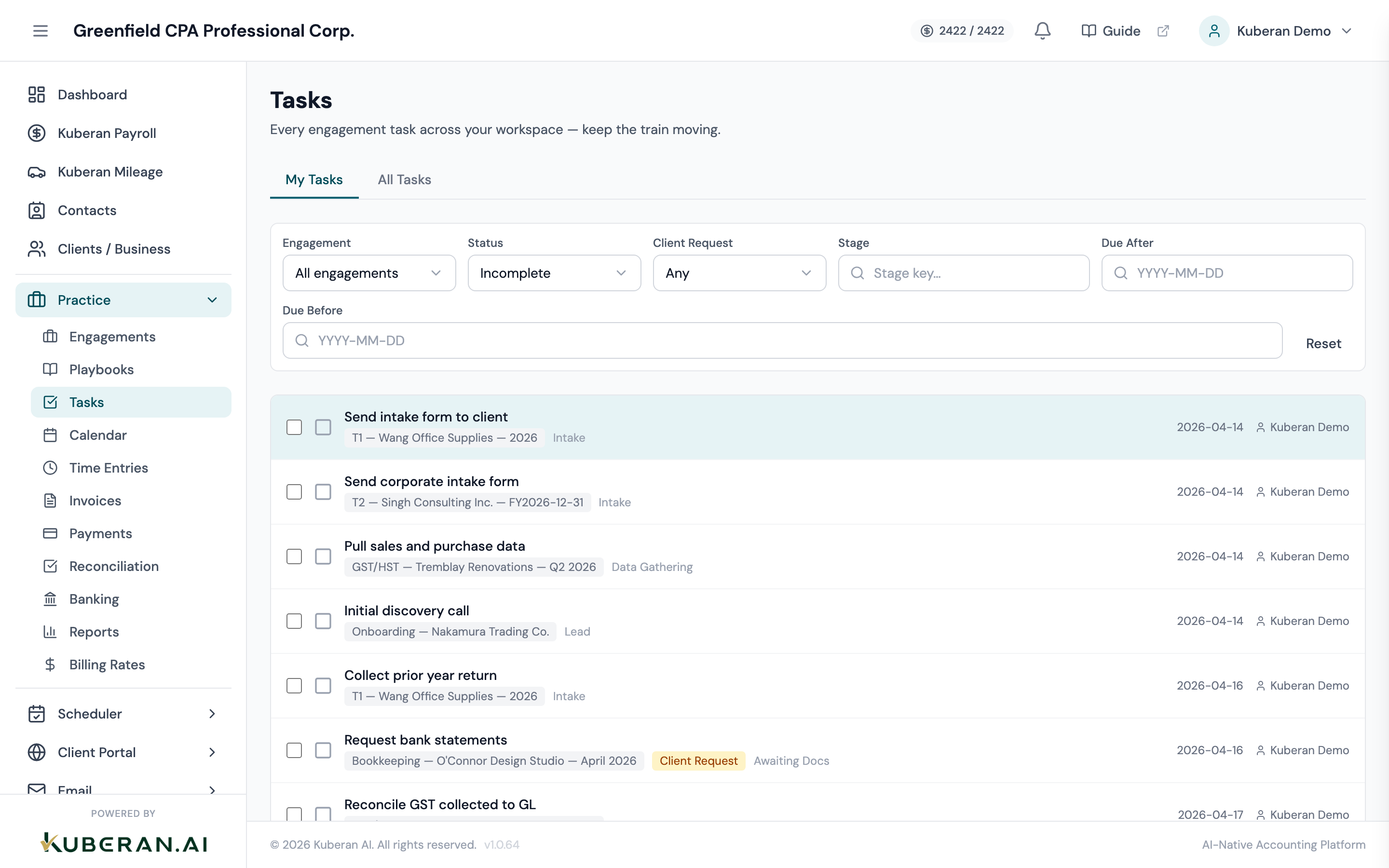
Task: Mark Send intake form to client complete
Action: click(x=323, y=427)
